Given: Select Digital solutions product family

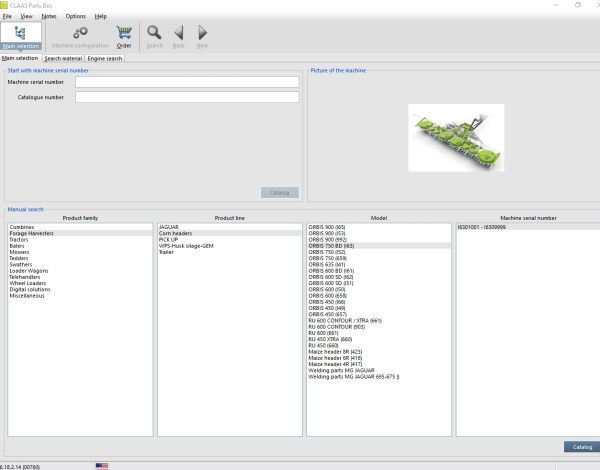Looking at the screenshot, I should coord(80,289).
